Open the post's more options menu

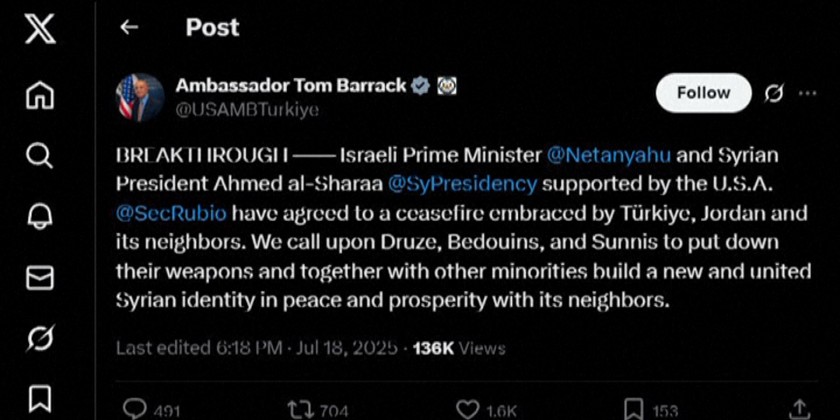(x=808, y=93)
